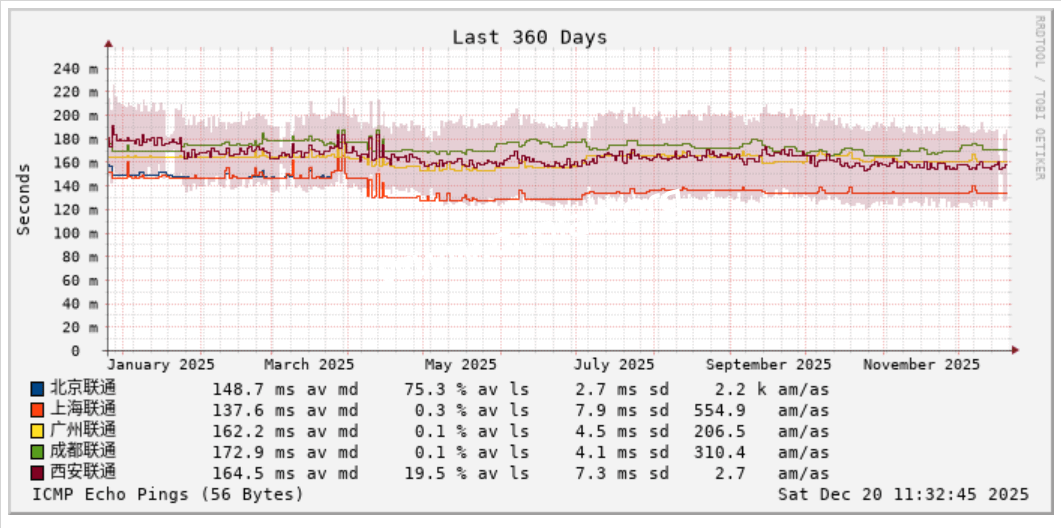Click the orange 上海联通 legend swatch
This screenshot has width=1061, height=528.
[x=38, y=410]
